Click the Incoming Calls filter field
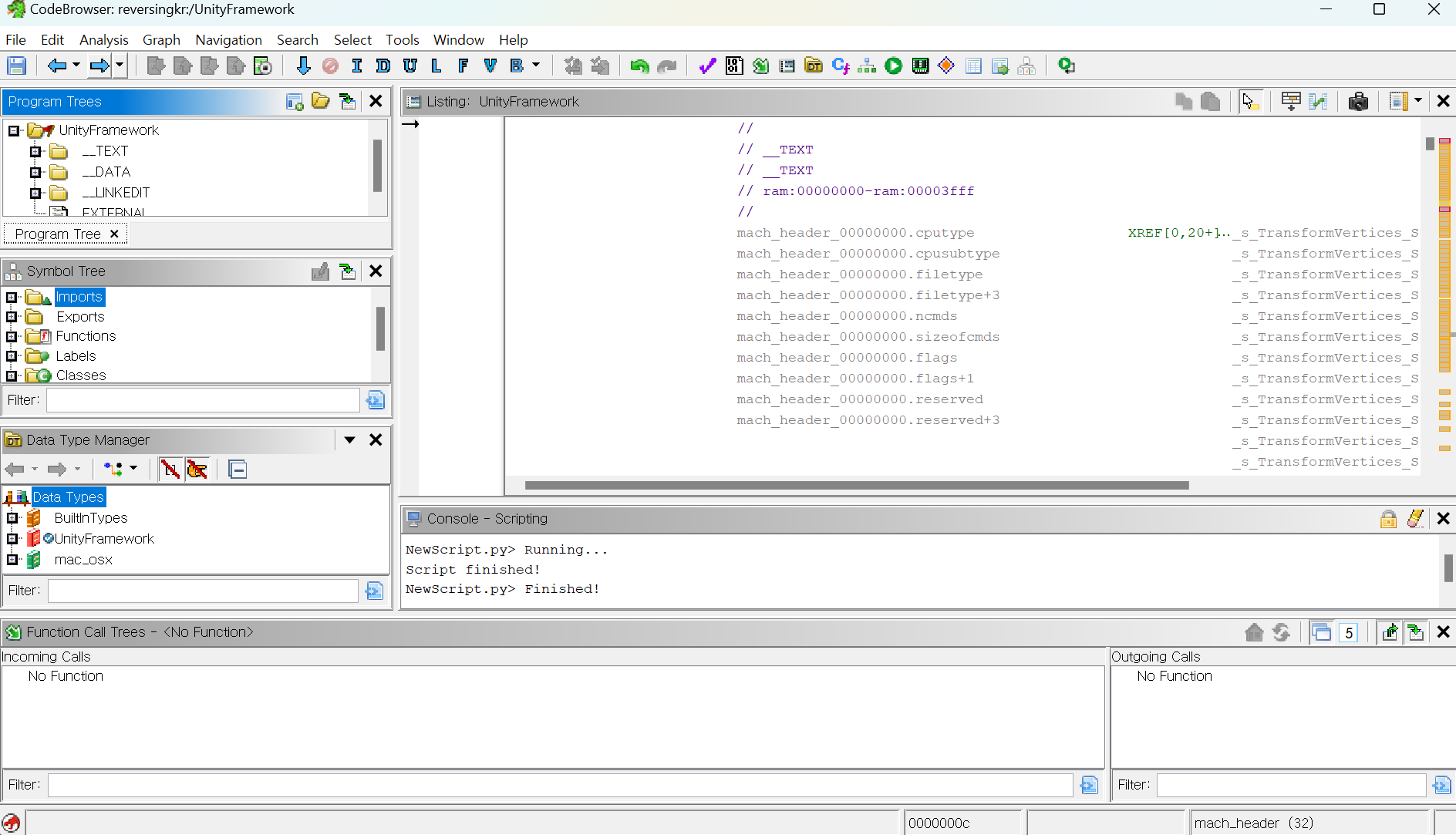Viewport: 1456px width, 835px height. click(x=560, y=785)
